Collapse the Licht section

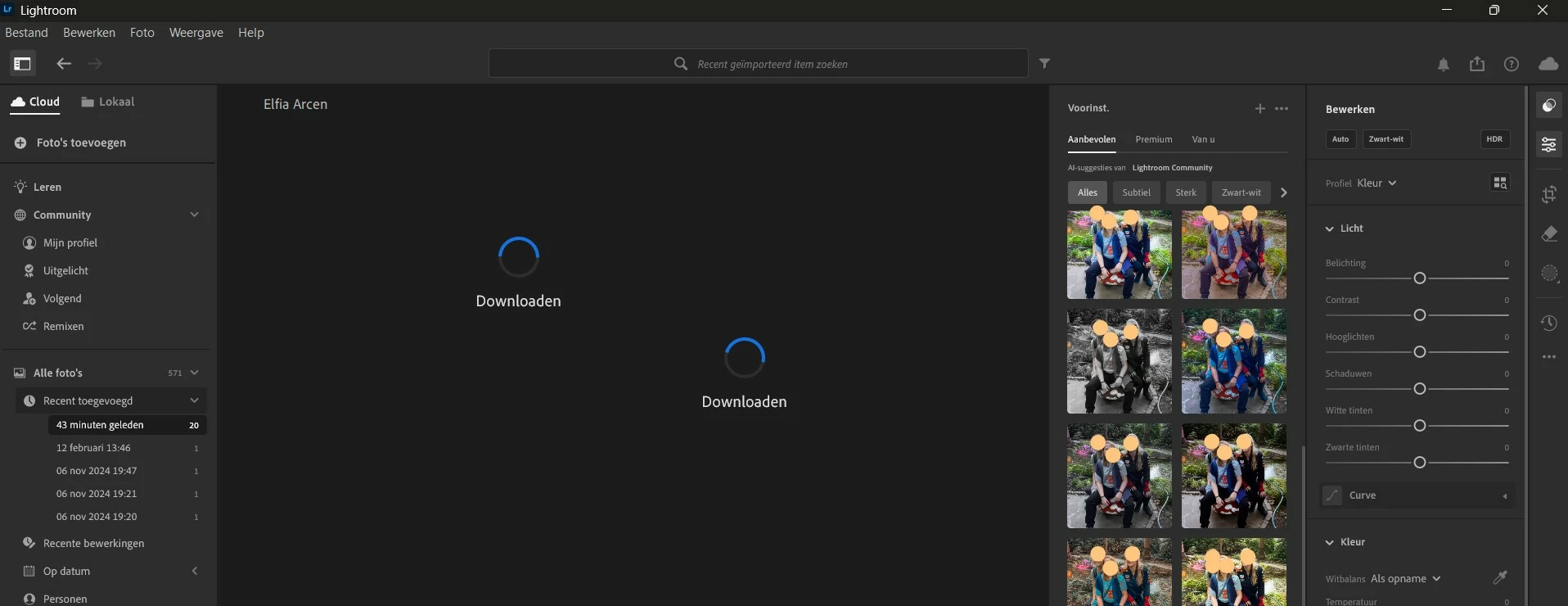[x=1330, y=228]
